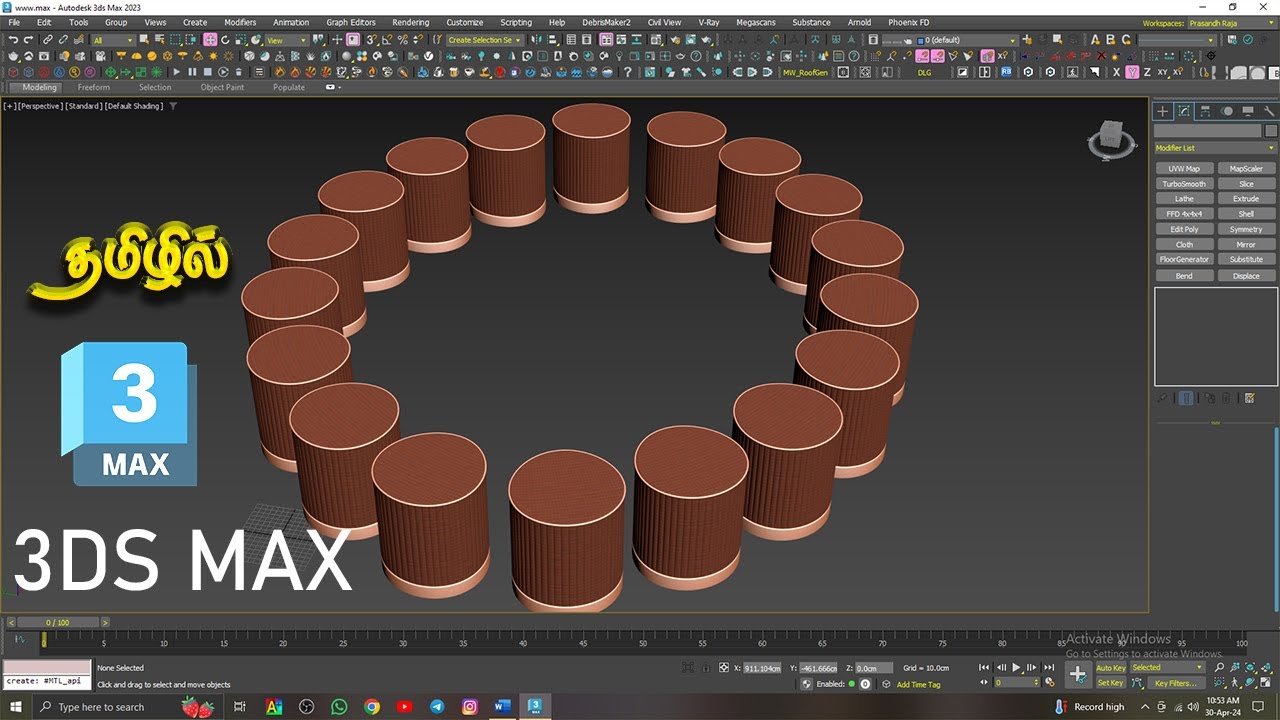Open the View reference coordinate dropdown

[288, 40]
